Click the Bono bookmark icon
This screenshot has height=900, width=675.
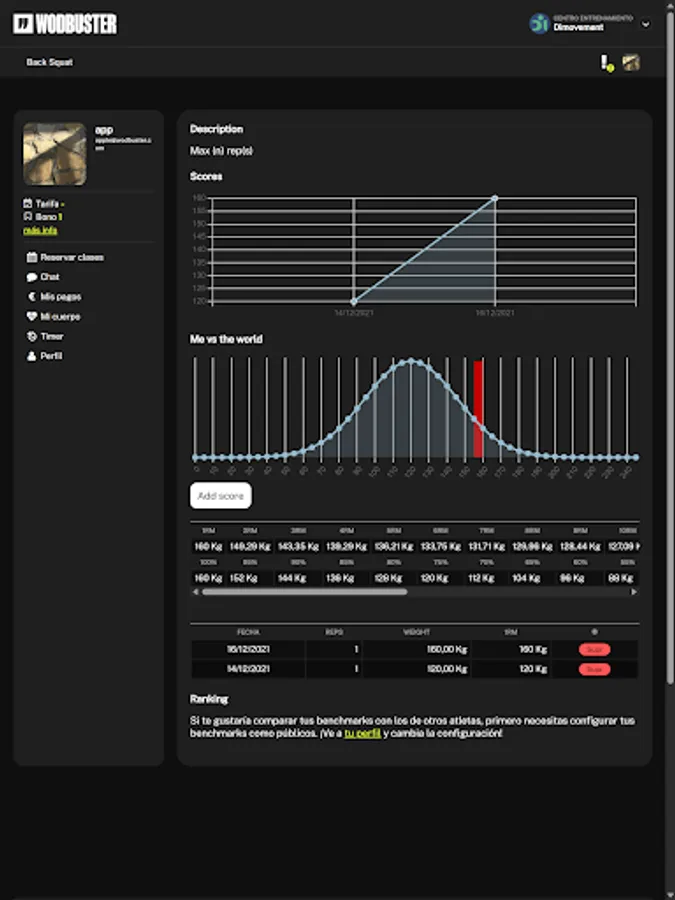click(x=28, y=216)
